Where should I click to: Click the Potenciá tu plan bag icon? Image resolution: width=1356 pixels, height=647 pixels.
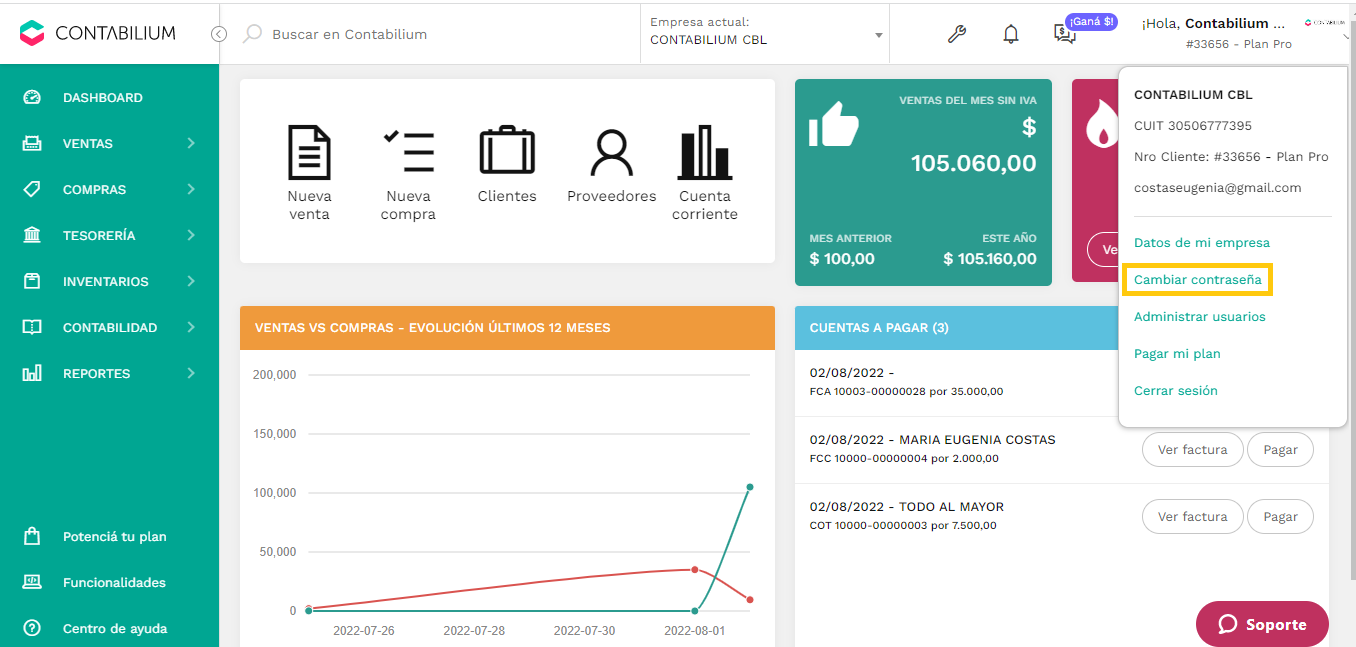pyautogui.click(x=32, y=536)
